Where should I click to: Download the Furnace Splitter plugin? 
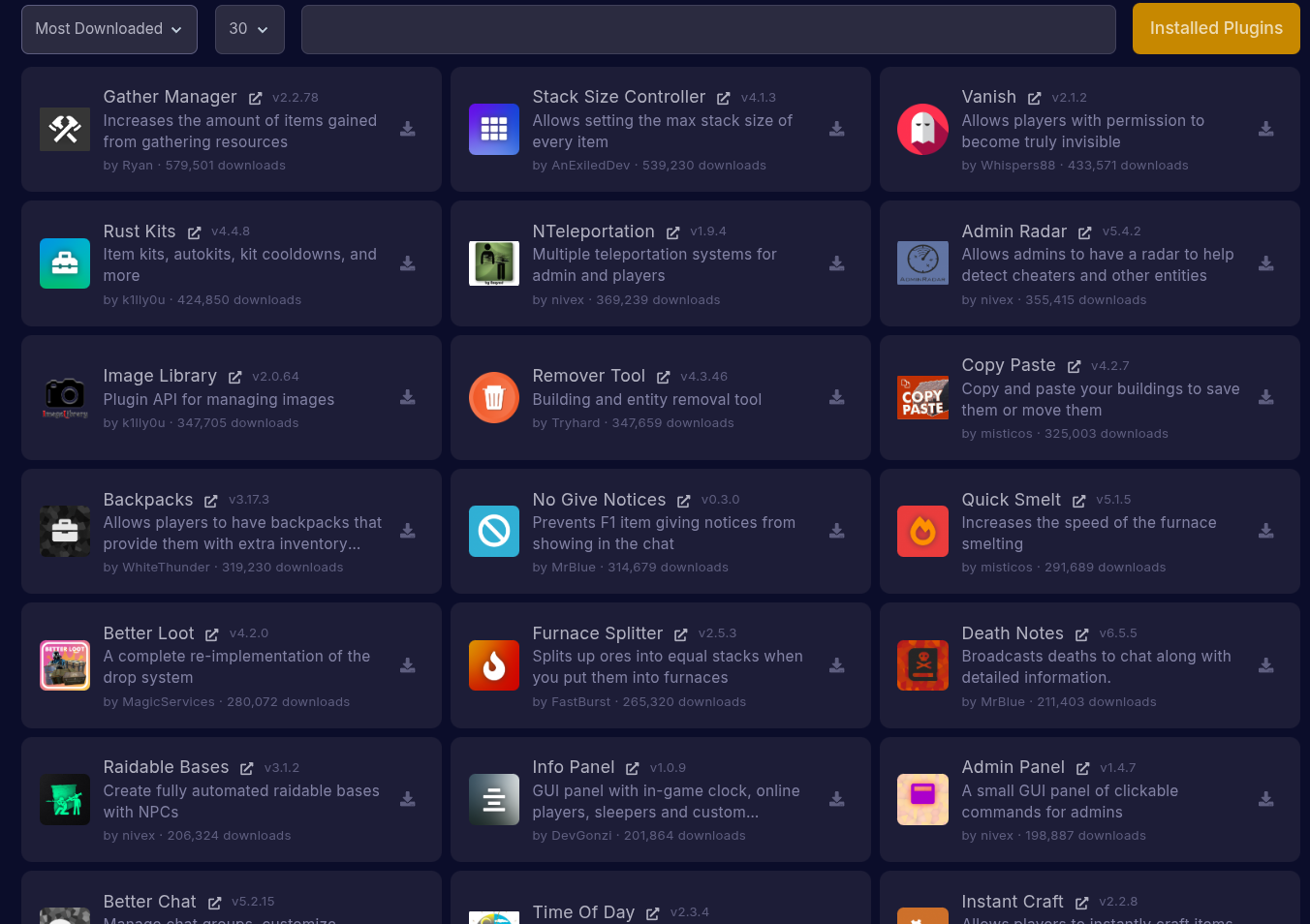[837, 665]
